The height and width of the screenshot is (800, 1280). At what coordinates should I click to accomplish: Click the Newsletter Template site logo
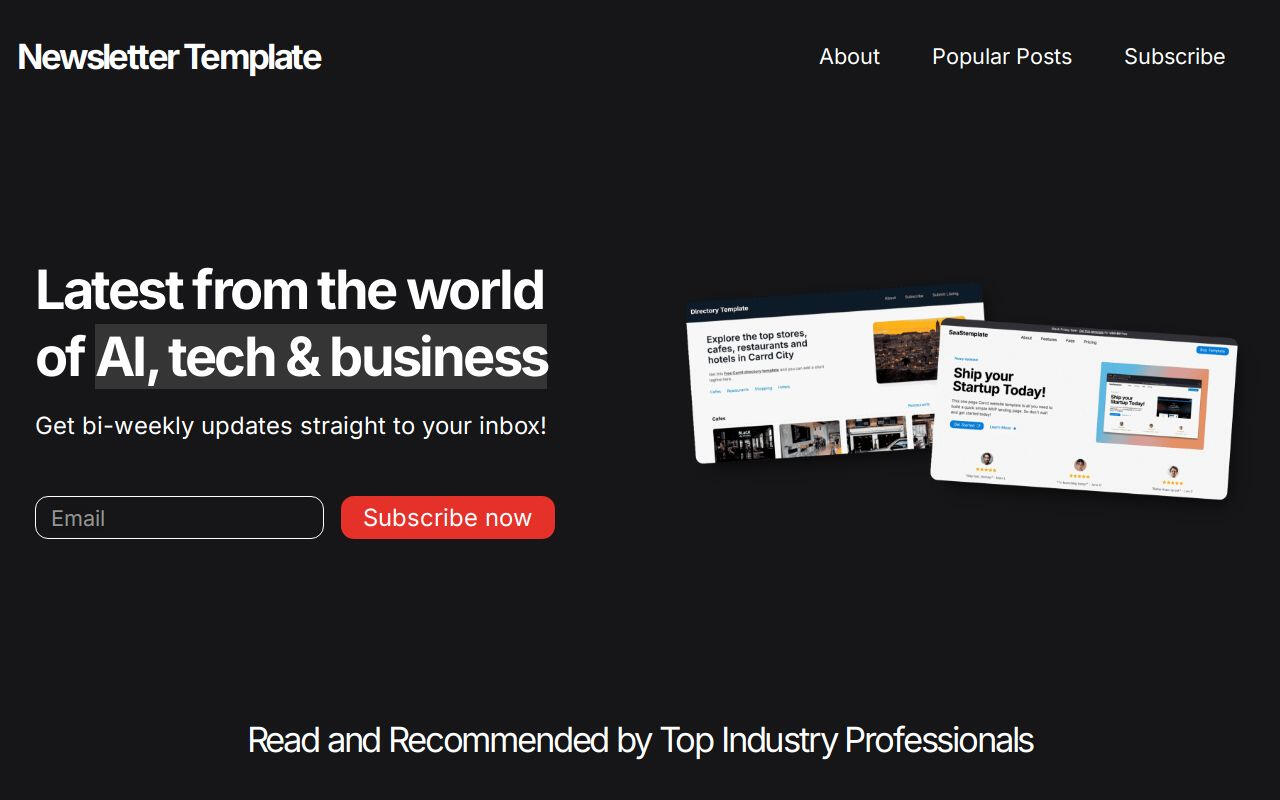[169, 57]
